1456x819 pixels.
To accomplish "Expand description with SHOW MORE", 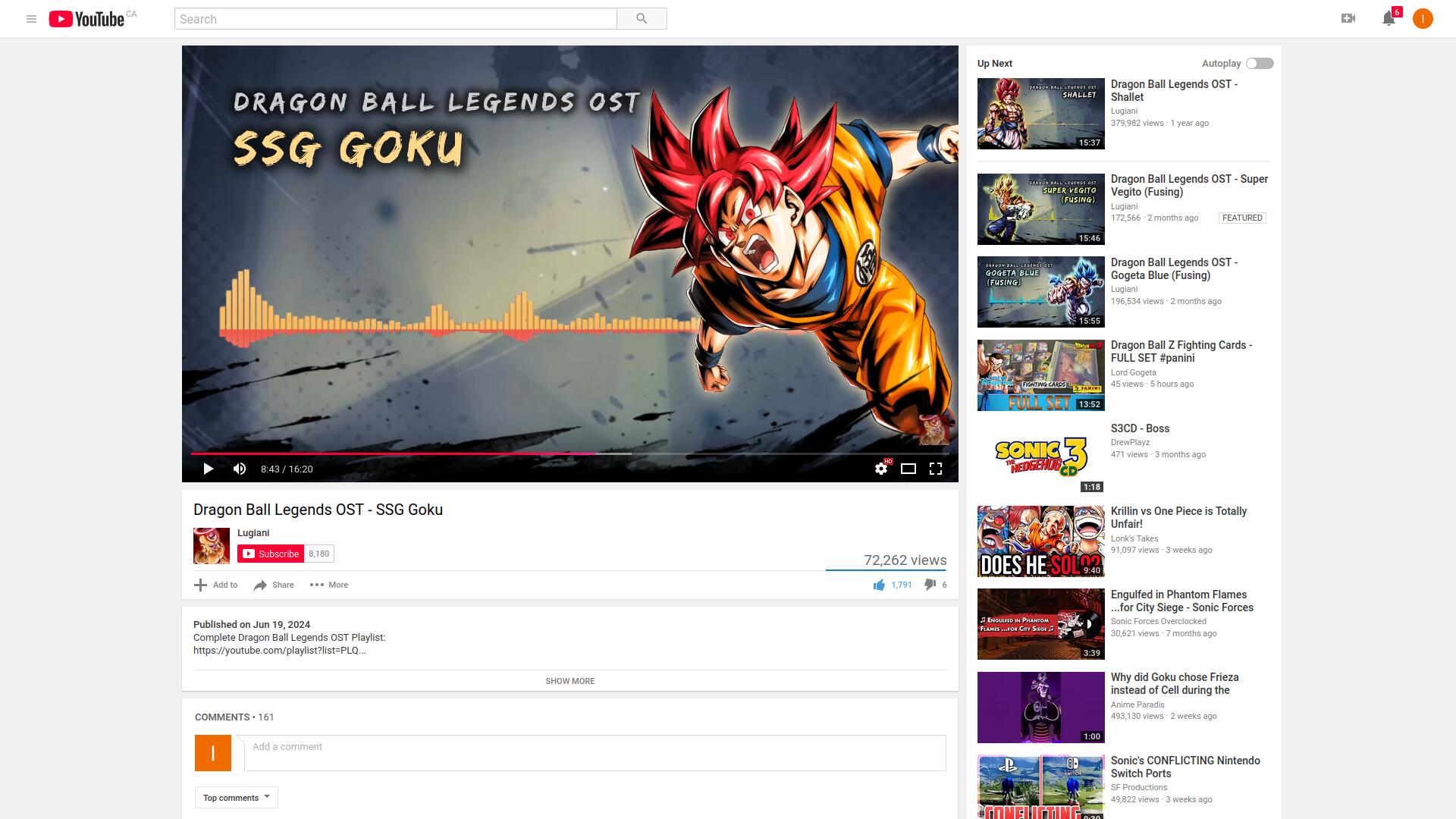I will click(570, 681).
